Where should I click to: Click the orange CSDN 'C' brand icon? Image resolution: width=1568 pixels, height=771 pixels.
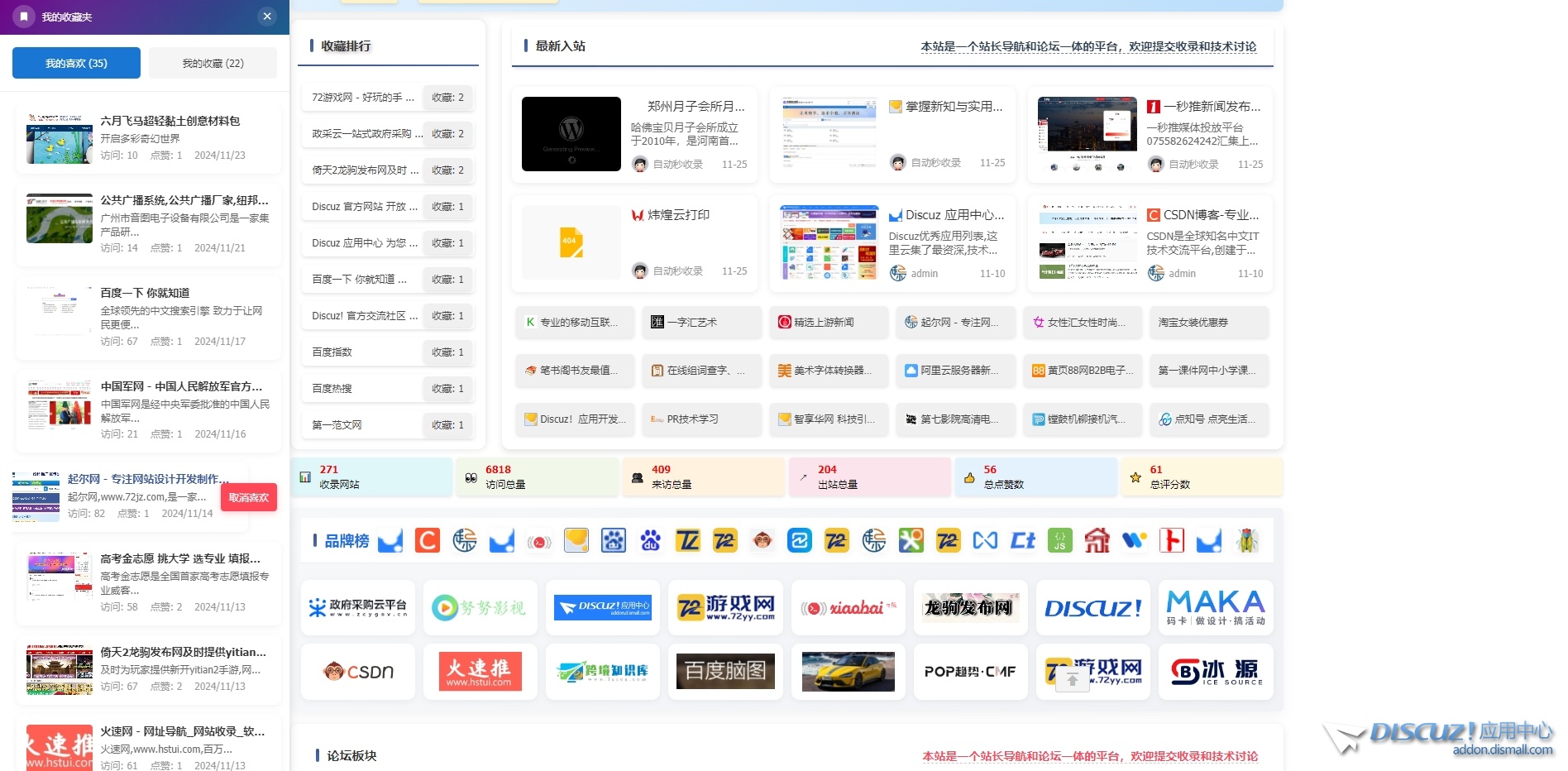tap(427, 540)
